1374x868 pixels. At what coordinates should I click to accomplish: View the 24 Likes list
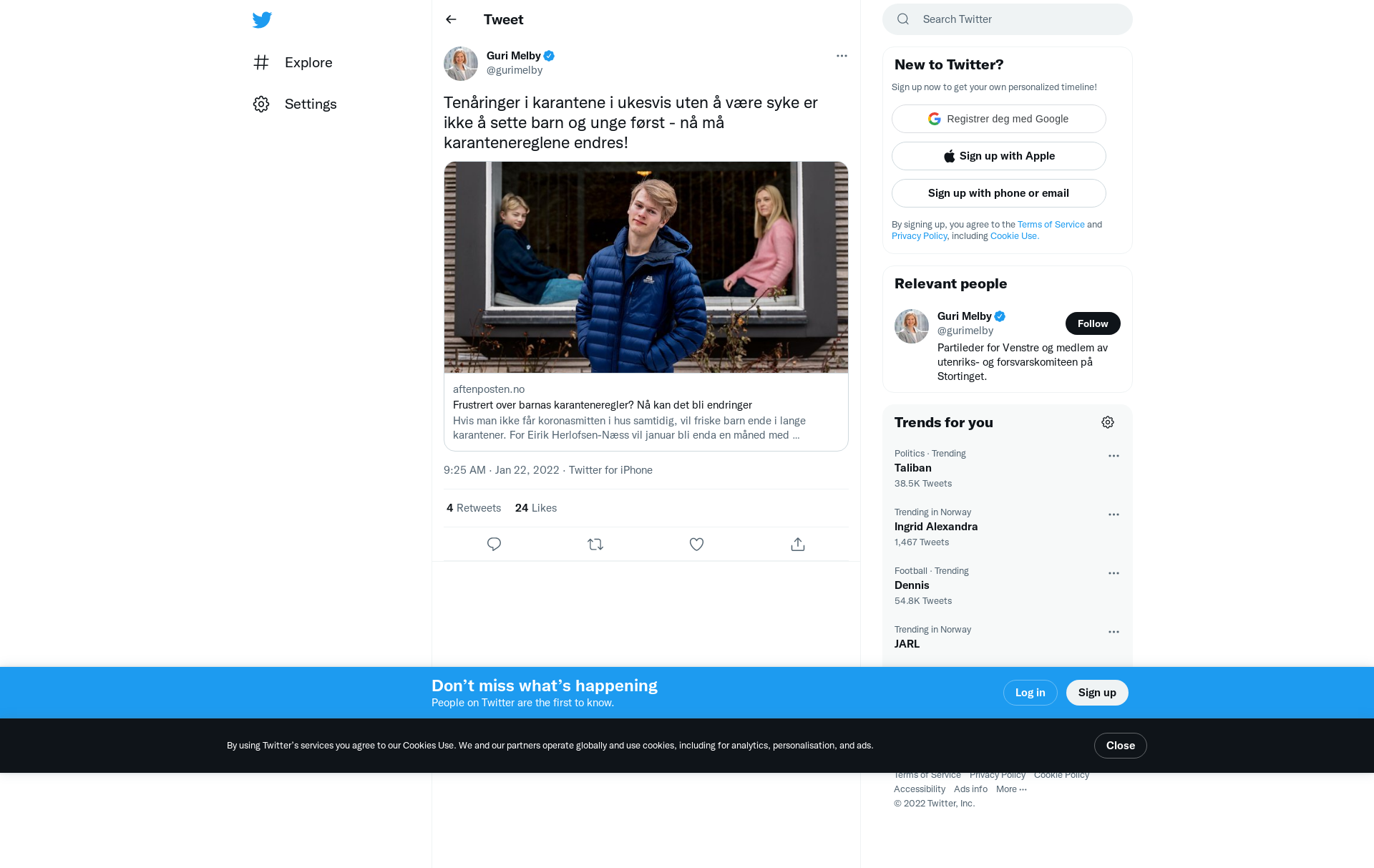point(536,508)
